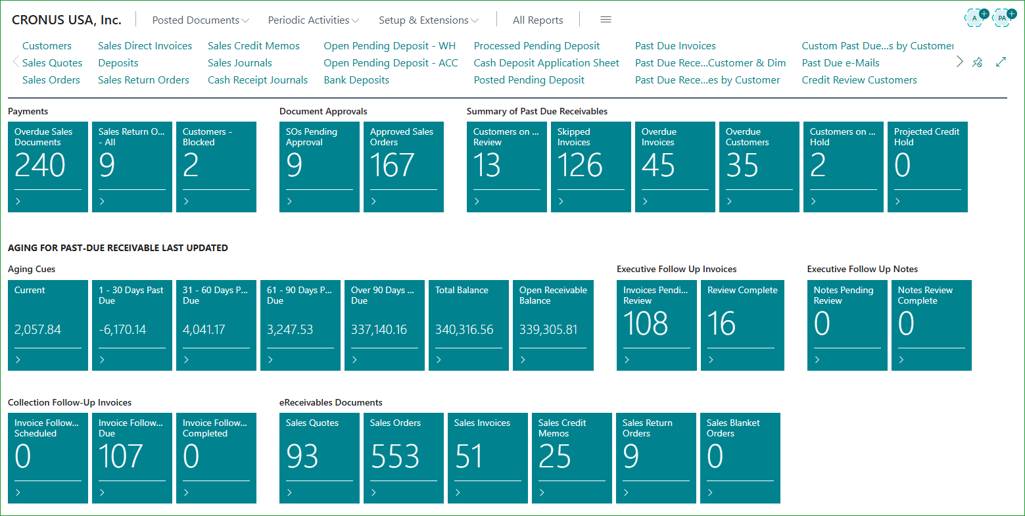1025x516 pixels.
Task: Click right arrow to show more links
Action: point(960,62)
